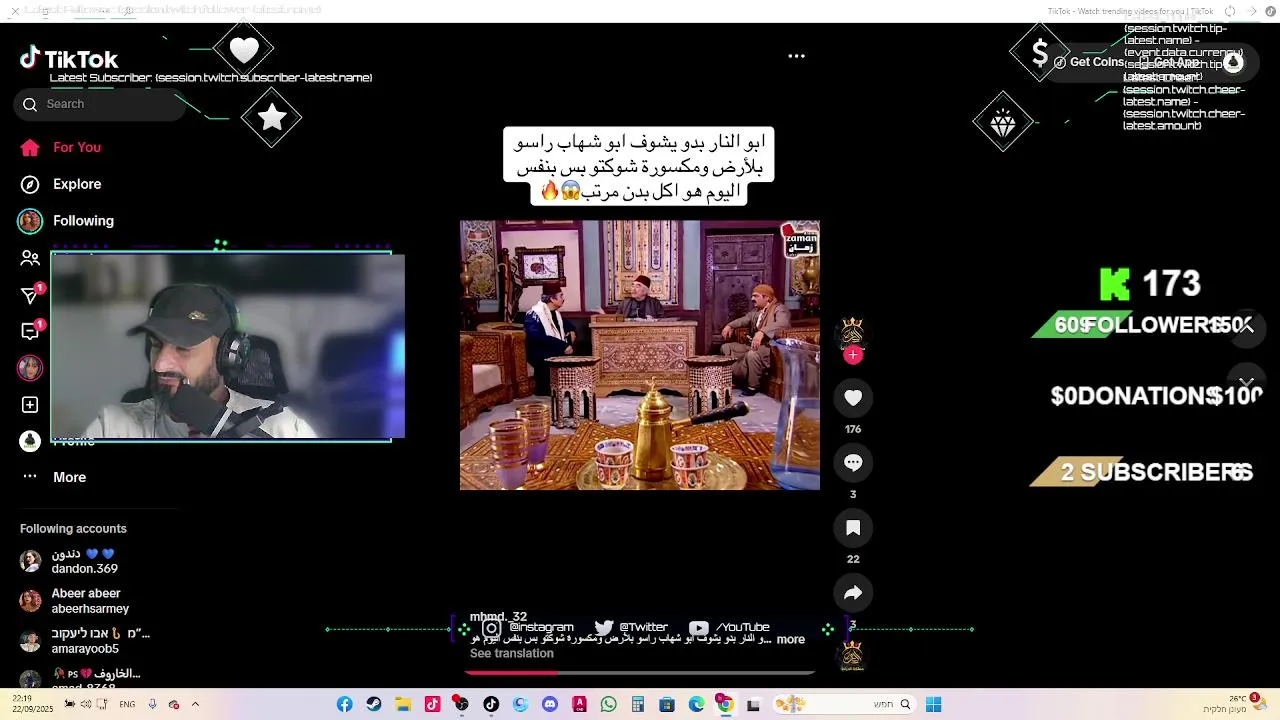Screen dimensions: 1280x720
Task: Open Microsoft Edge from the taskbar
Action: point(697,705)
